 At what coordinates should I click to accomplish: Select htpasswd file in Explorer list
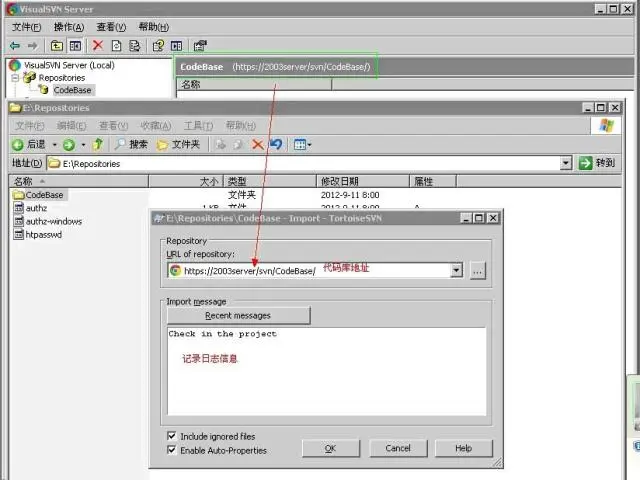click(x=38, y=235)
